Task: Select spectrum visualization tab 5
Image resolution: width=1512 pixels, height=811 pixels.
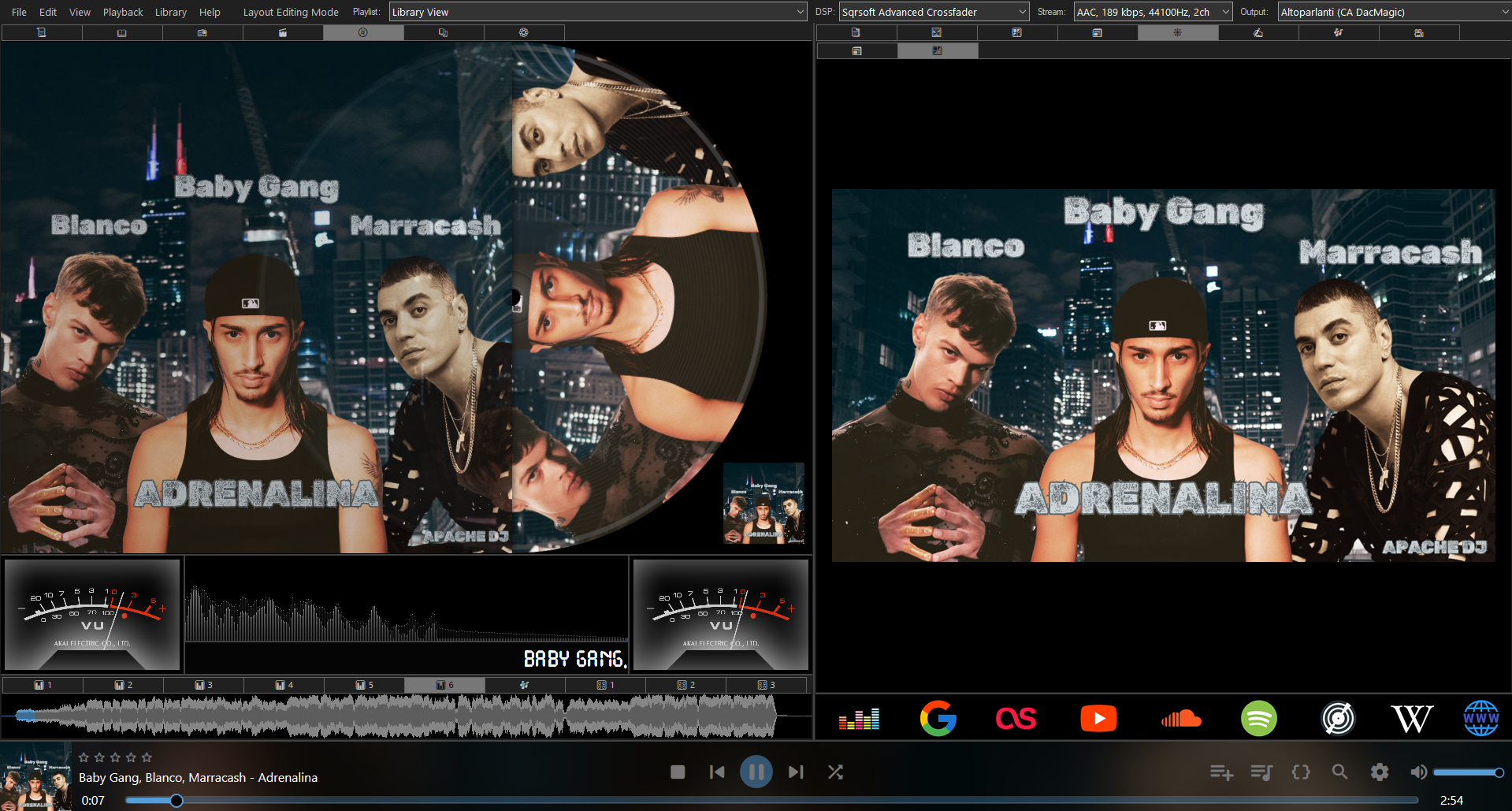Action: tap(365, 685)
